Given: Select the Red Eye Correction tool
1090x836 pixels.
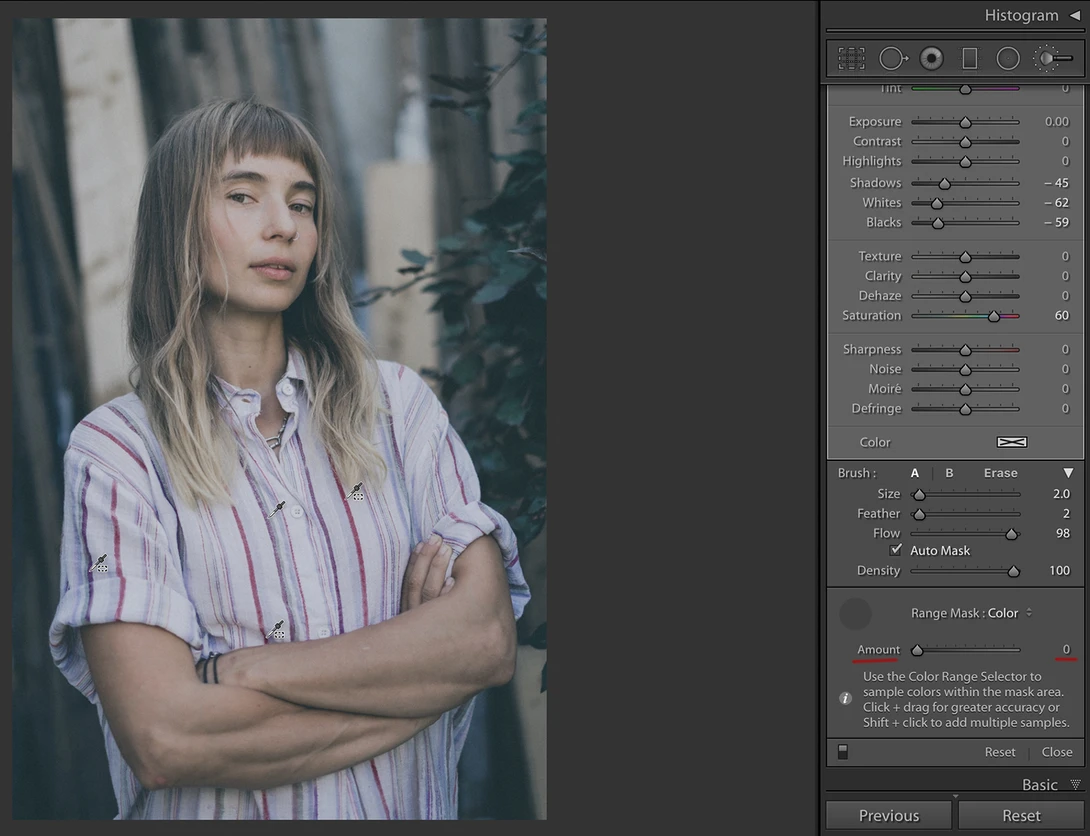Looking at the screenshot, I should 932,58.
